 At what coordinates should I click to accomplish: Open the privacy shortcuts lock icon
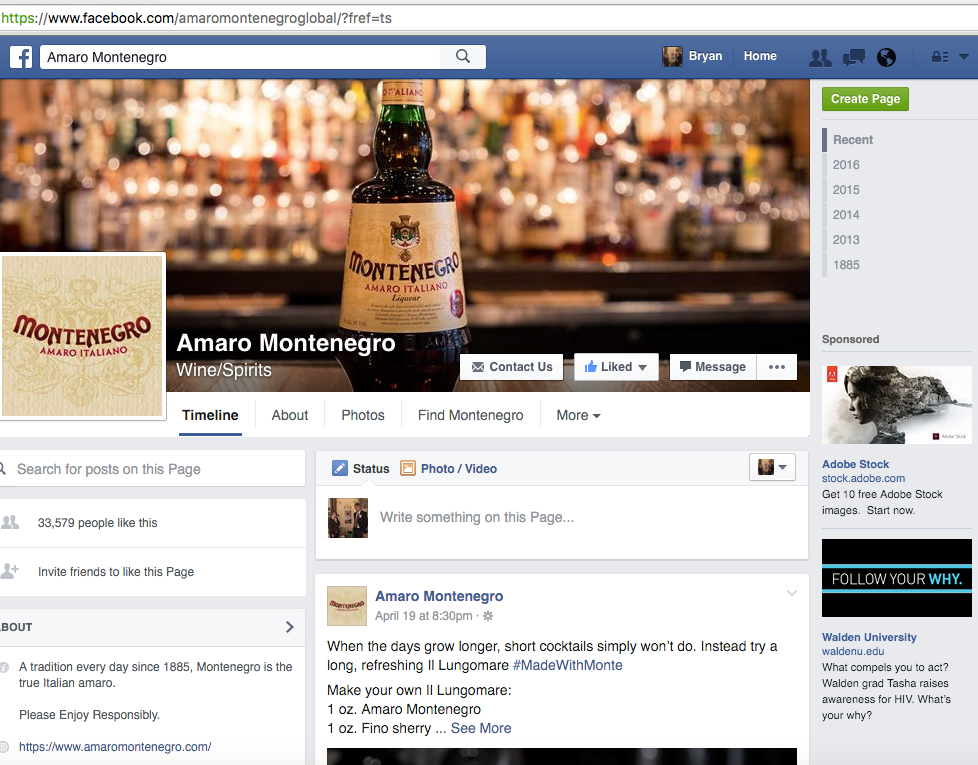[x=940, y=57]
